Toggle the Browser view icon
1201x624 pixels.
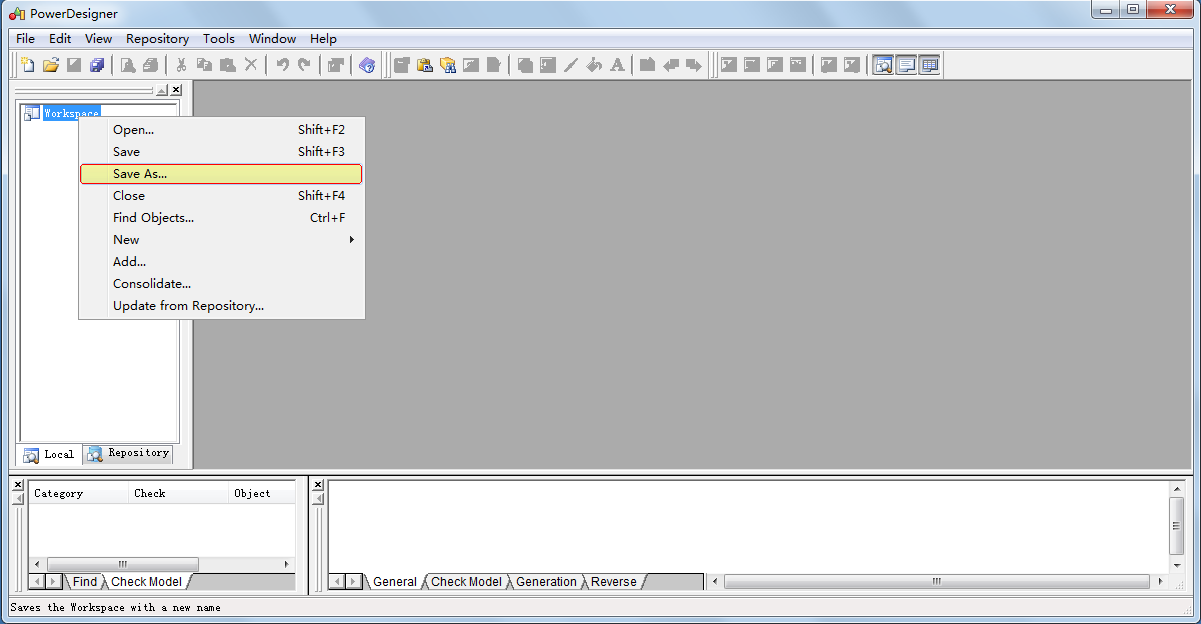coord(883,65)
